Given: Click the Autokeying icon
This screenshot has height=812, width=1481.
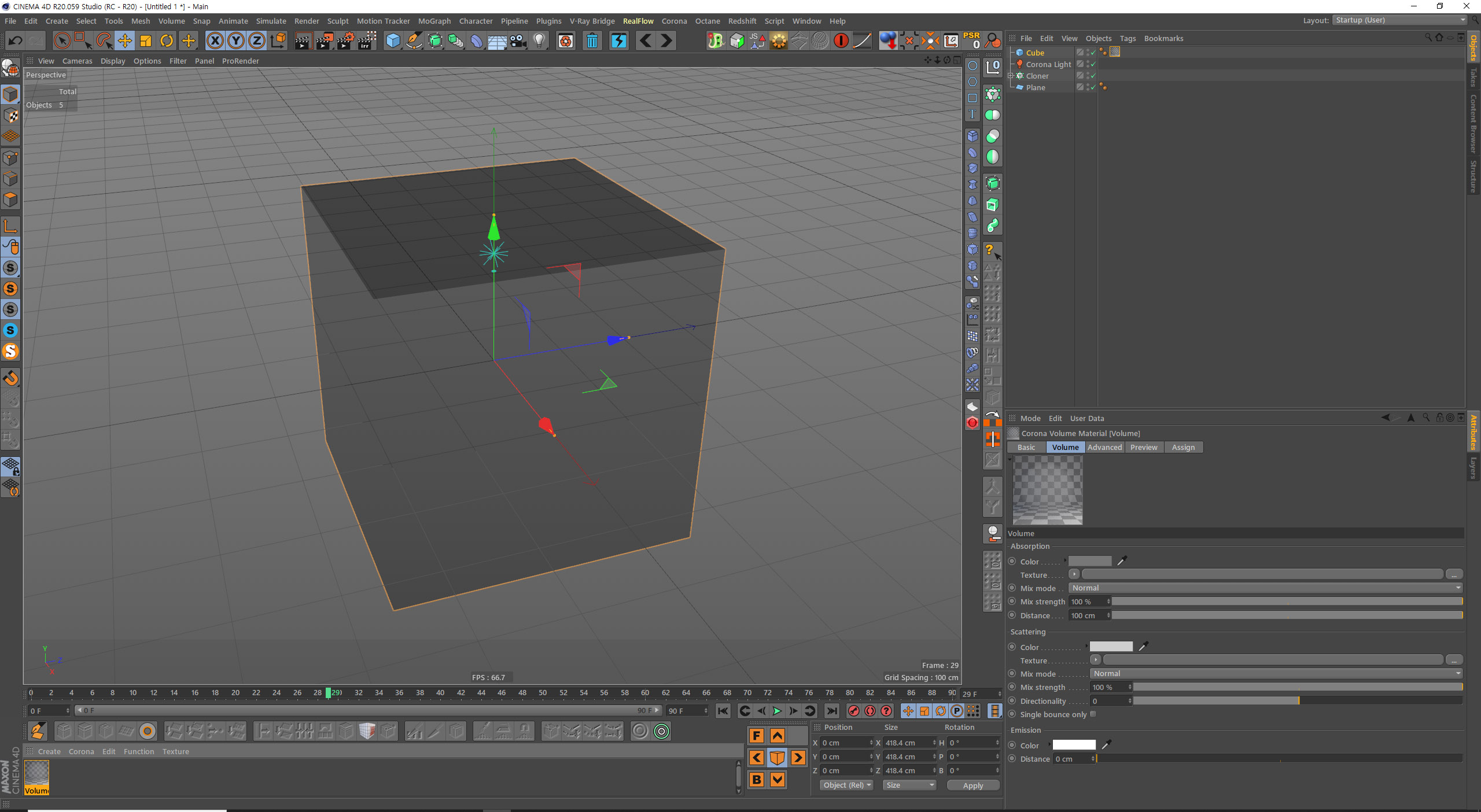Looking at the screenshot, I should click(870, 711).
